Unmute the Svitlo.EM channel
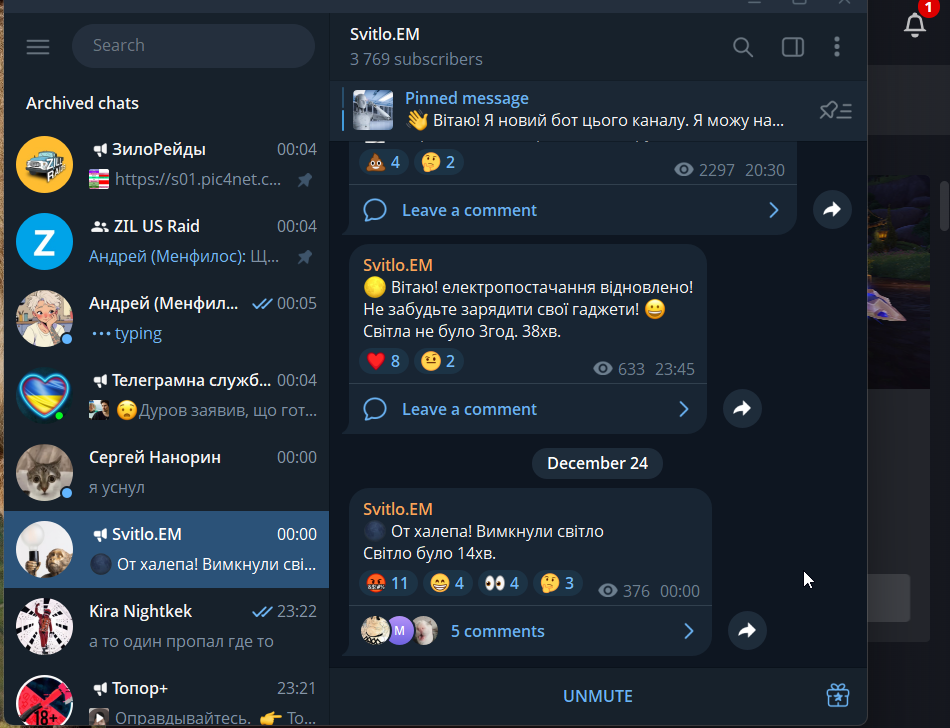This screenshot has height=728, width=950. click(x=597, y=696)
